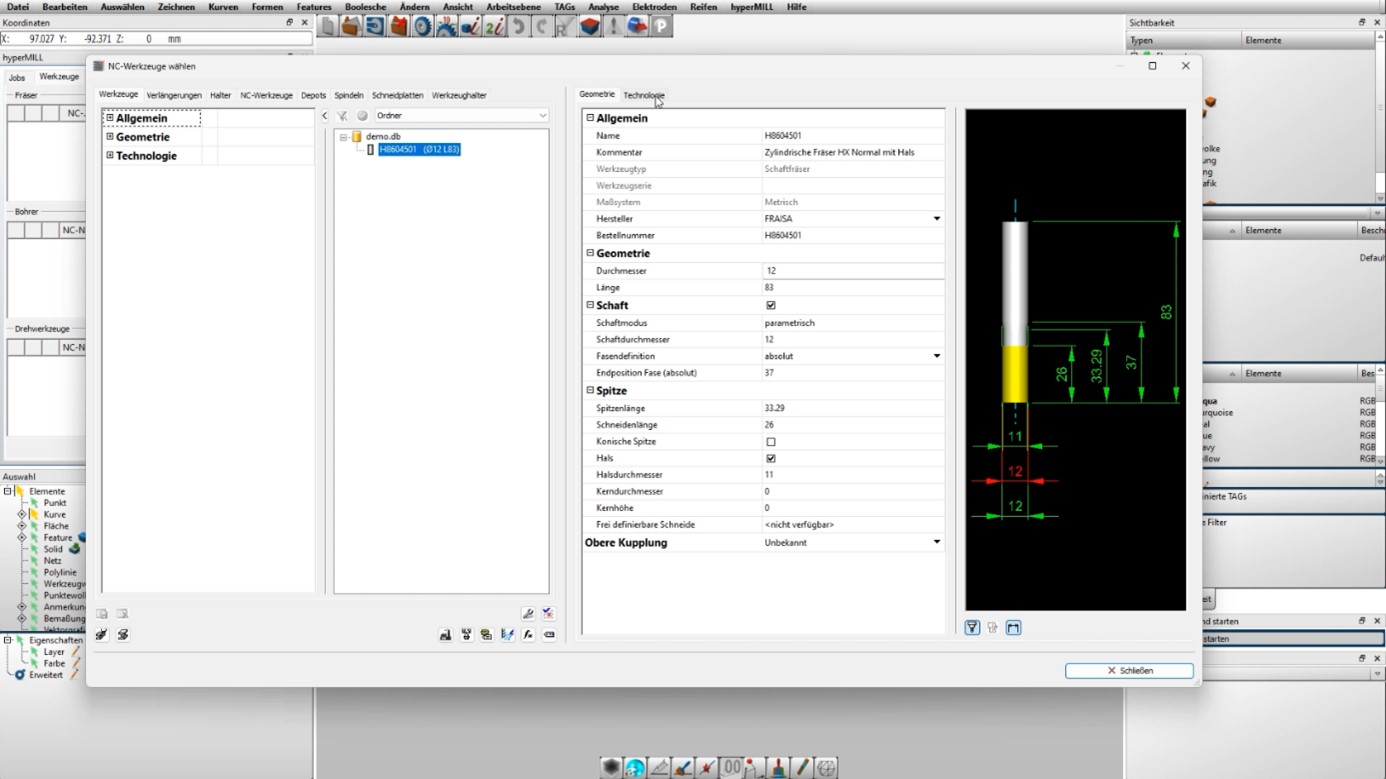Click the folder icon with red cross

(x=399, y=27)
